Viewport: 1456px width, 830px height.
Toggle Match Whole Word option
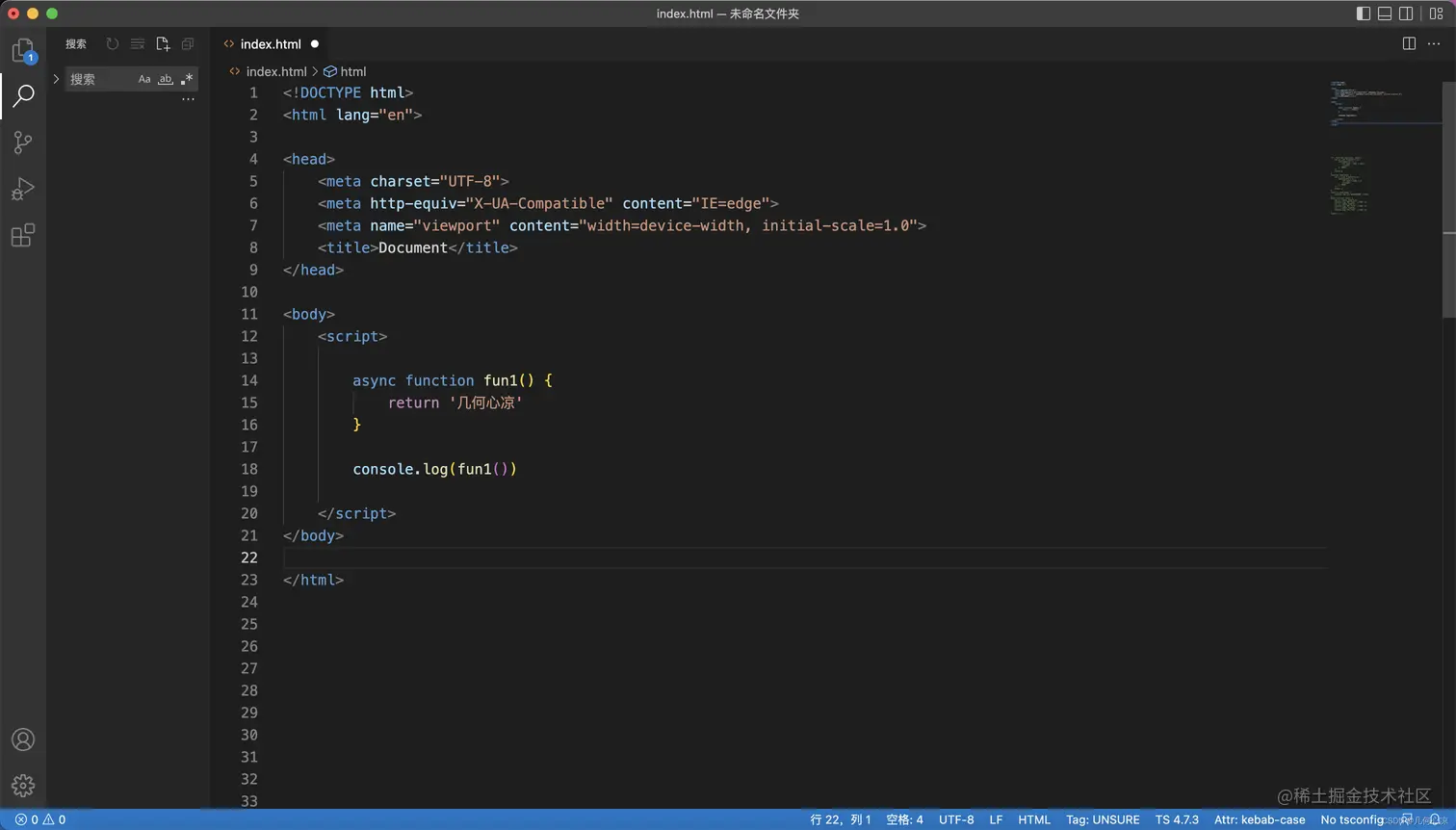click(x=166, y=79)
